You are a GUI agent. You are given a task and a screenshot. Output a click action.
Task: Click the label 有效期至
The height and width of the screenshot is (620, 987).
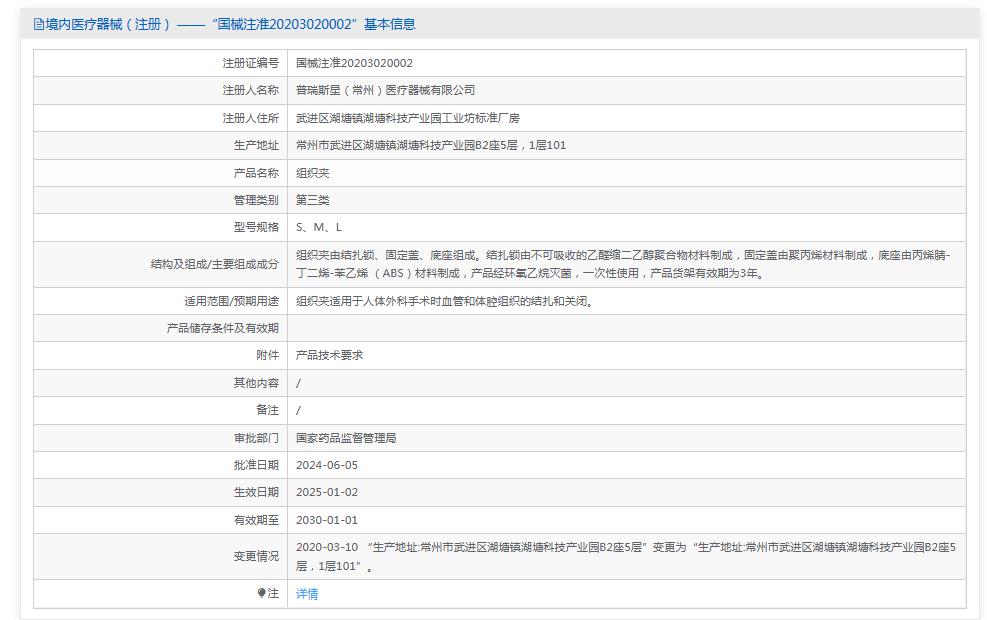256,520
